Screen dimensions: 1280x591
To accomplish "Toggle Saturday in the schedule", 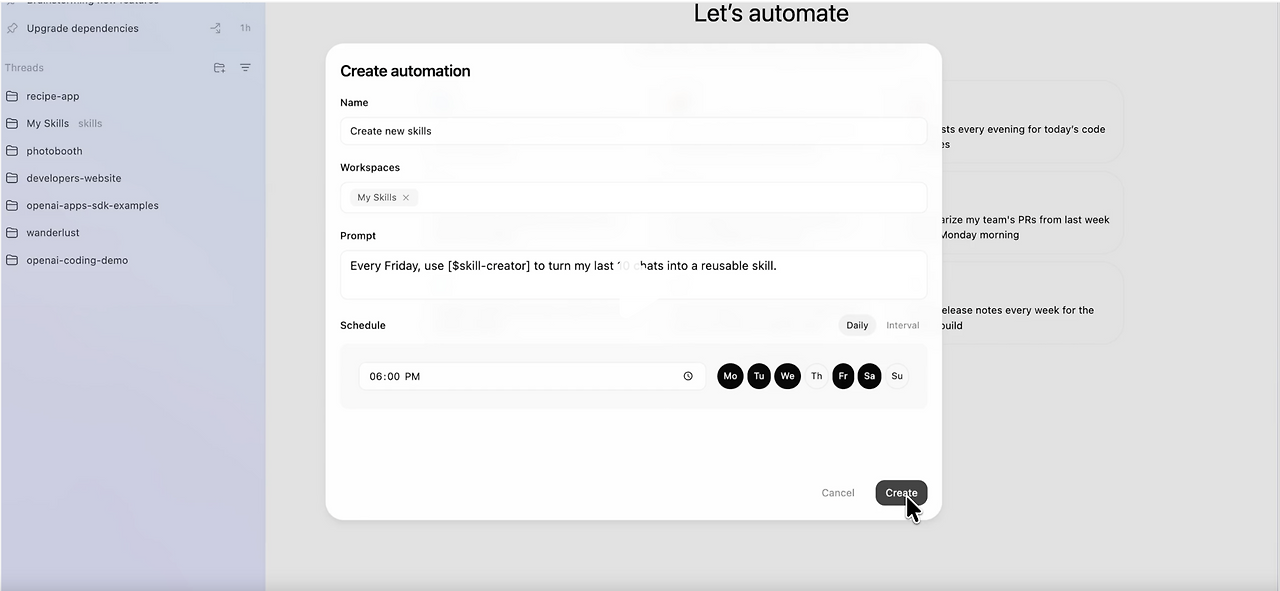I will point(869,376).
